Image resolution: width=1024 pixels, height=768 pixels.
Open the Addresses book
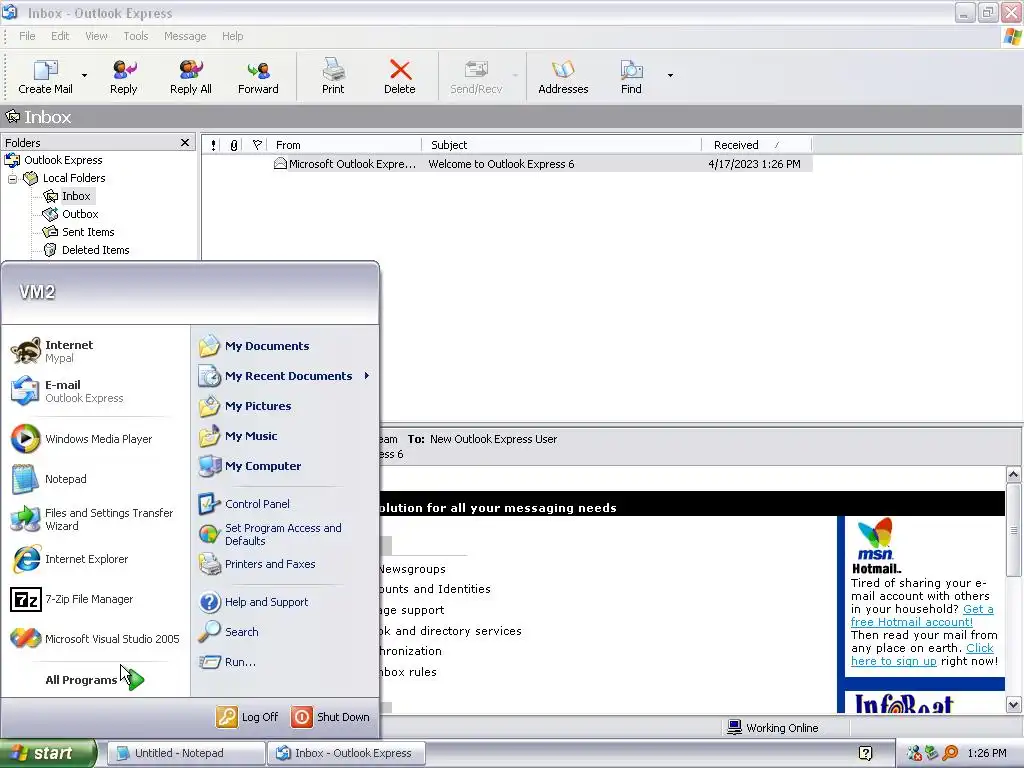pos(563,77)
